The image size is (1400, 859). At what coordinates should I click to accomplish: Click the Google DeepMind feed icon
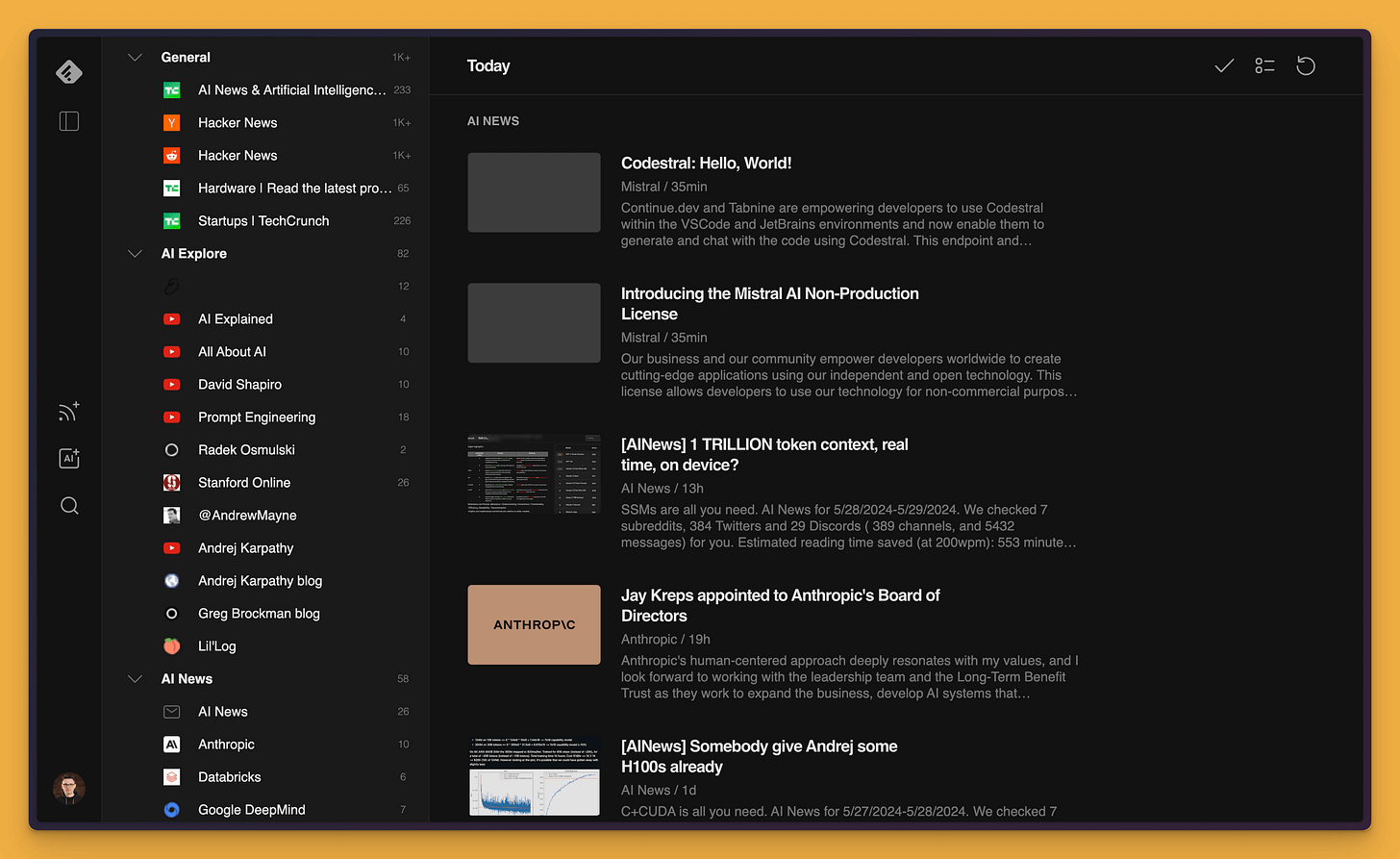coord(172,810)
